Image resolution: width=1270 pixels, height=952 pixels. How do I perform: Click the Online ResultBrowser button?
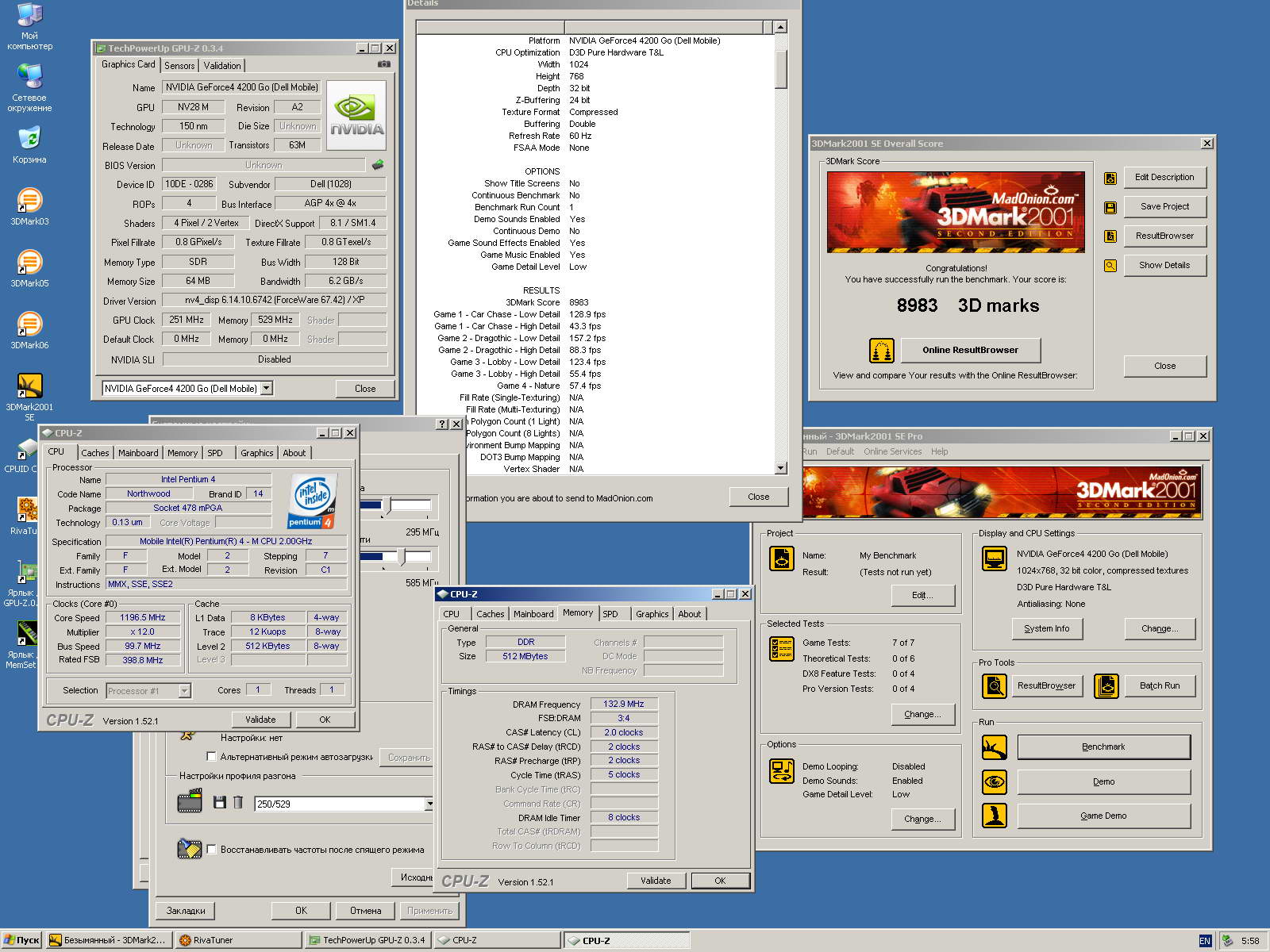coord(970,350)
